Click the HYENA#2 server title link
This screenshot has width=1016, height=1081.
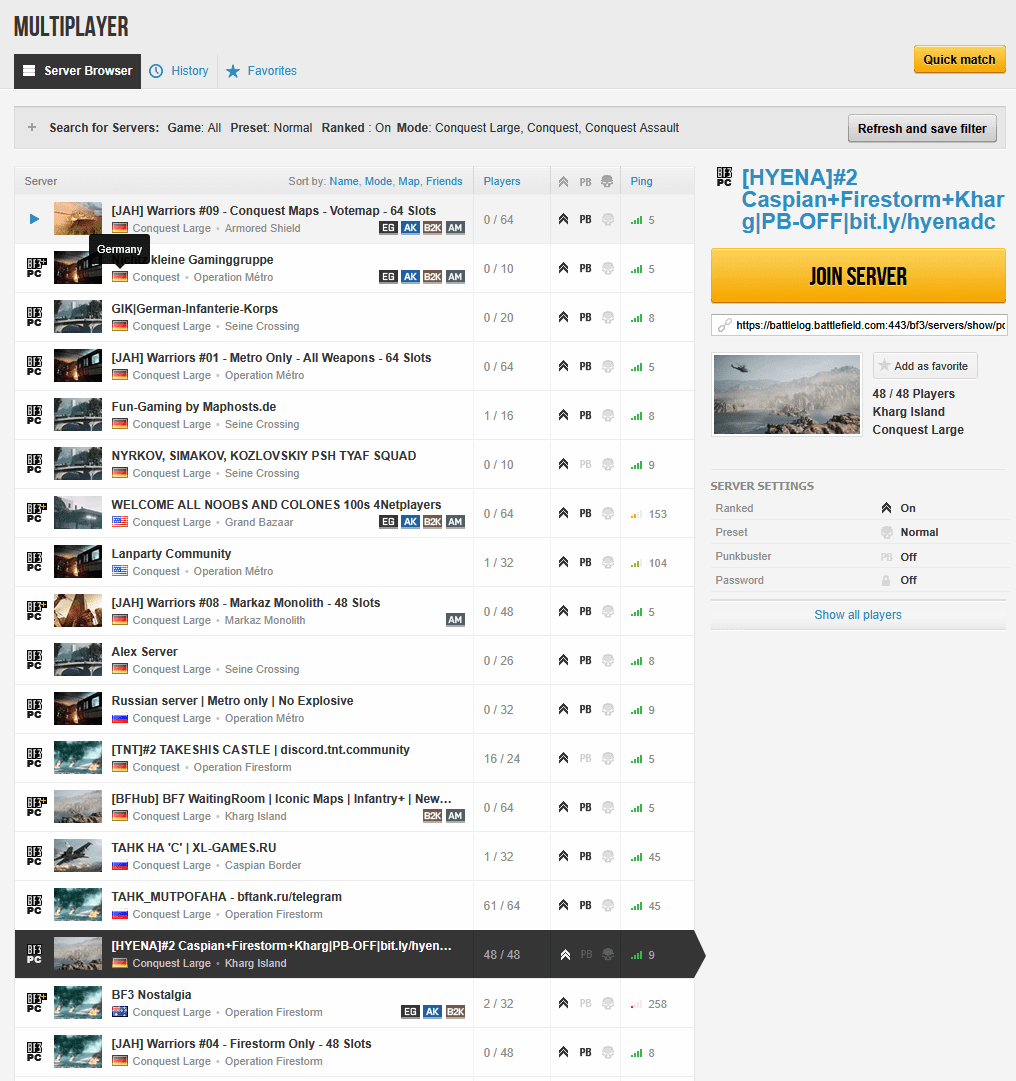point(873,199)
